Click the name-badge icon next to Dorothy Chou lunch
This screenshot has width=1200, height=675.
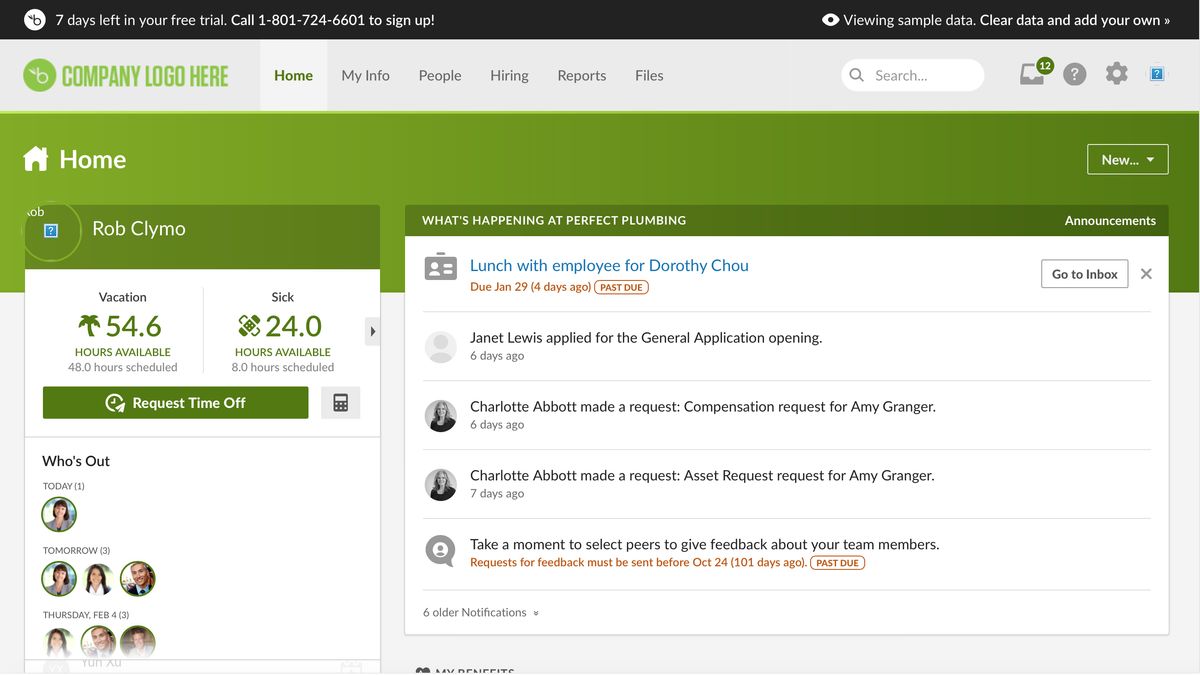[x=440, y=267]
